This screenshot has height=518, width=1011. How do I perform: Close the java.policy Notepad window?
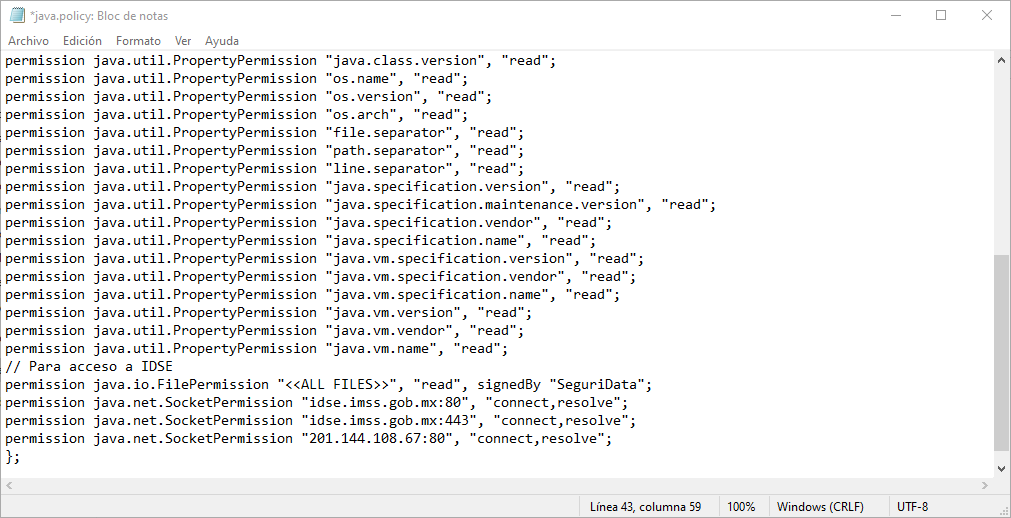point(986,15)
